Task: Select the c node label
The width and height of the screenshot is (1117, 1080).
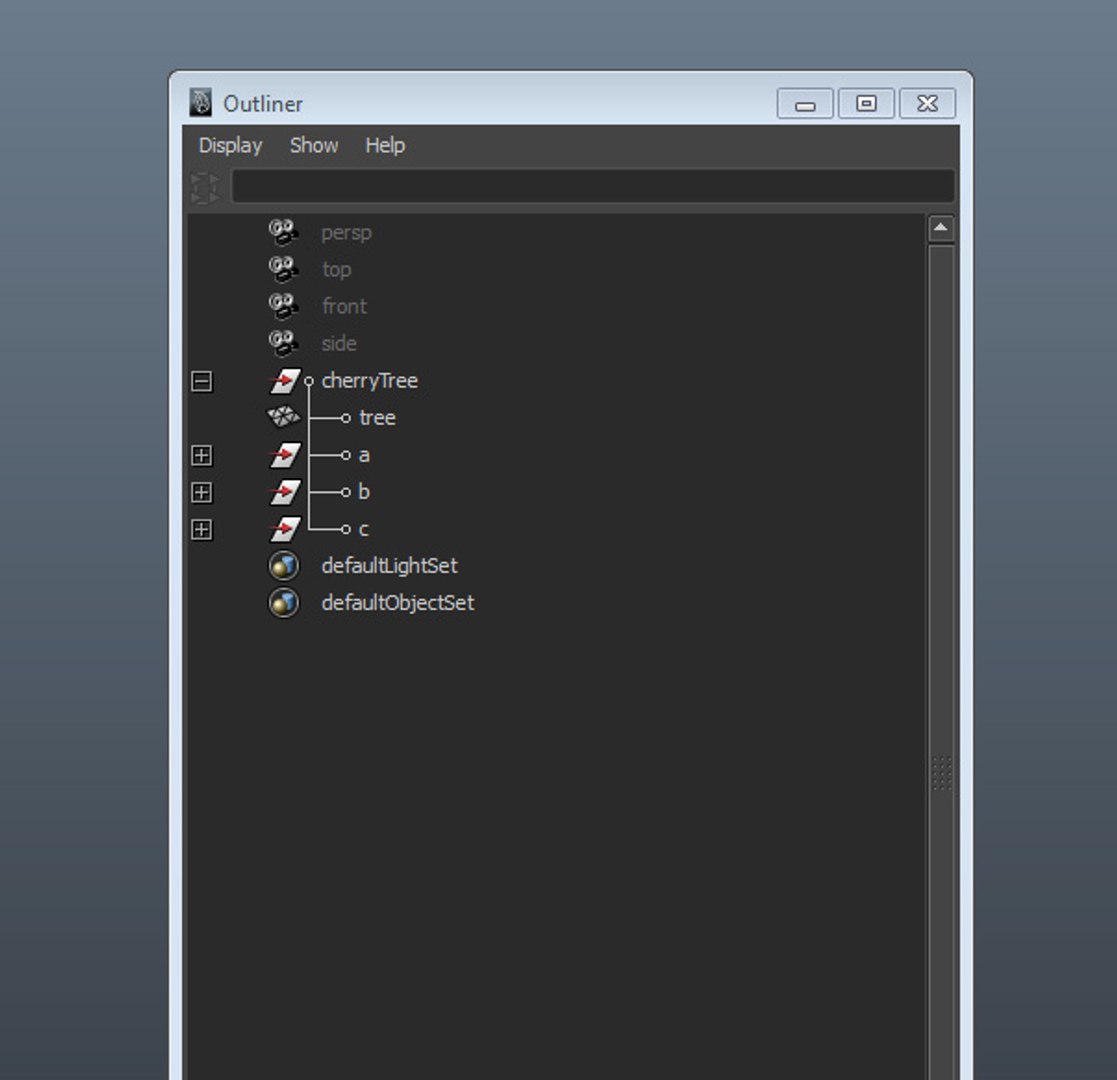Action: tap(363, 529)
